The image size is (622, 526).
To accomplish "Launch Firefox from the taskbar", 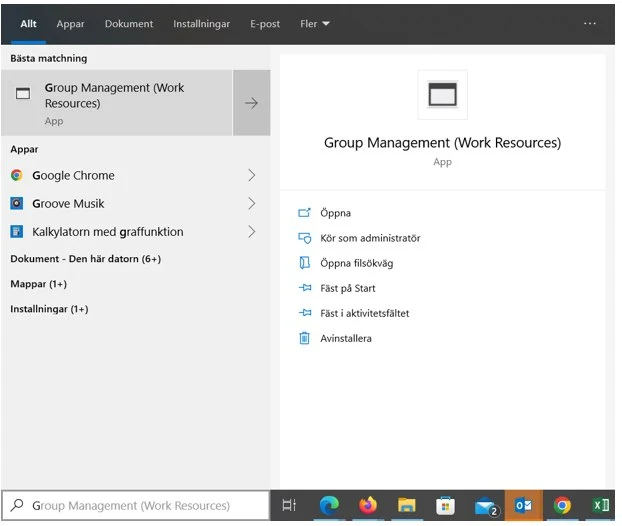I will tap(368, 505).
